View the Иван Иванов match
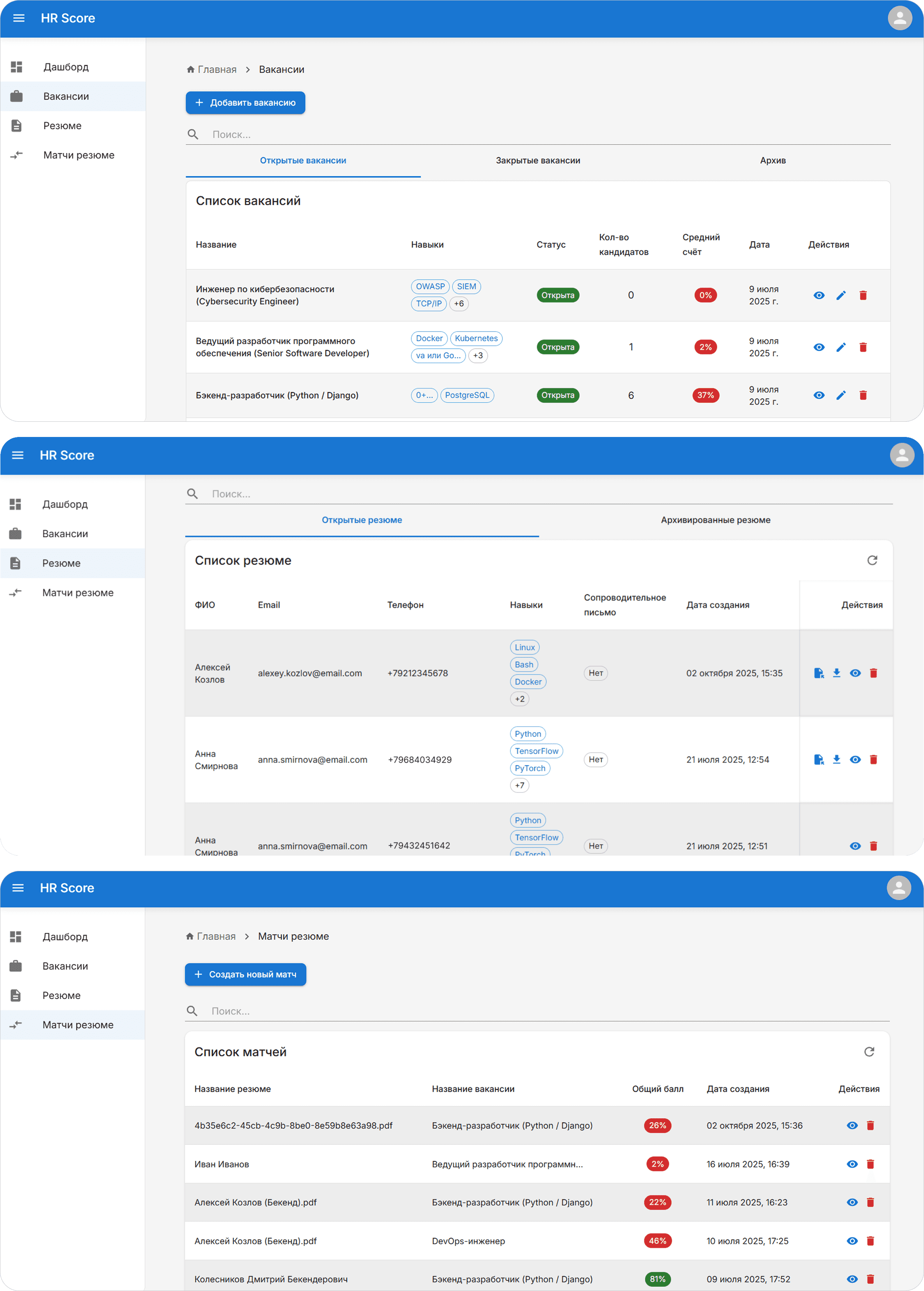 tap(852, 1164)
